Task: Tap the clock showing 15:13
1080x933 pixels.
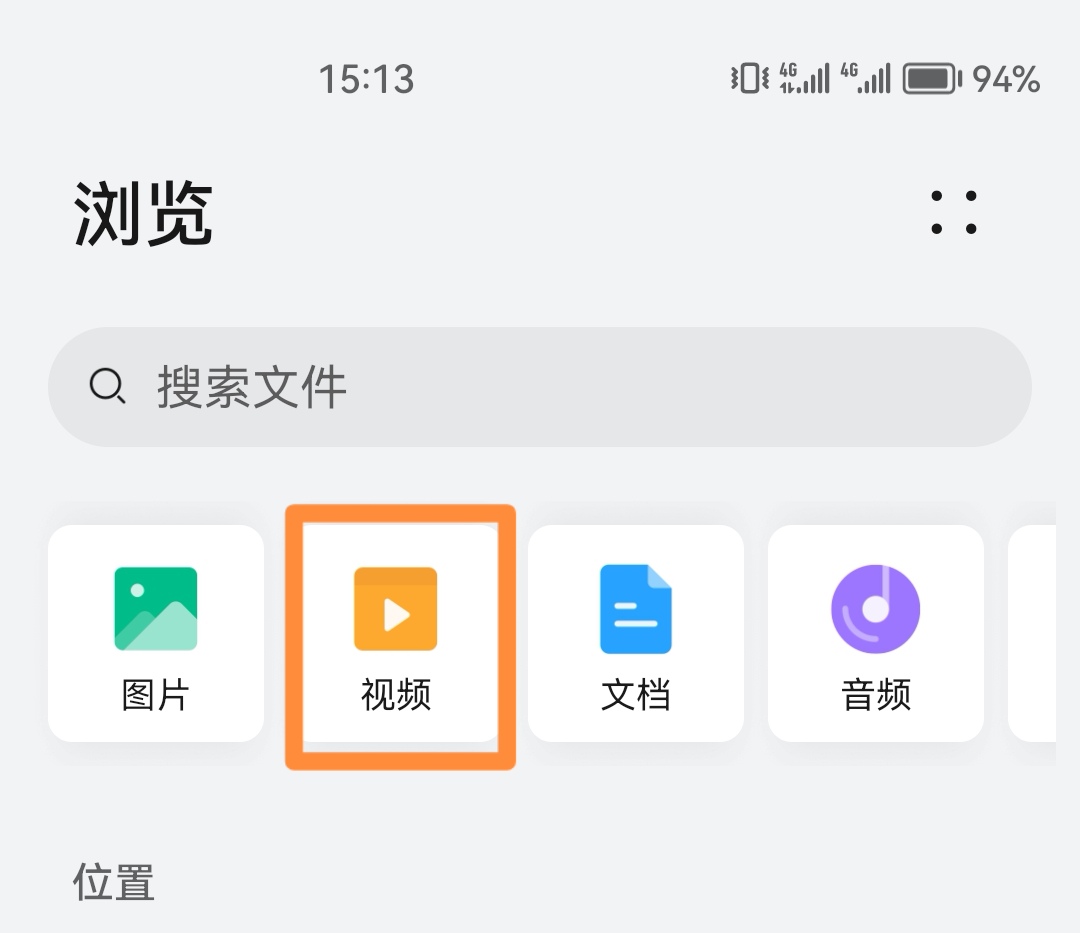Action: click(365, 79)
